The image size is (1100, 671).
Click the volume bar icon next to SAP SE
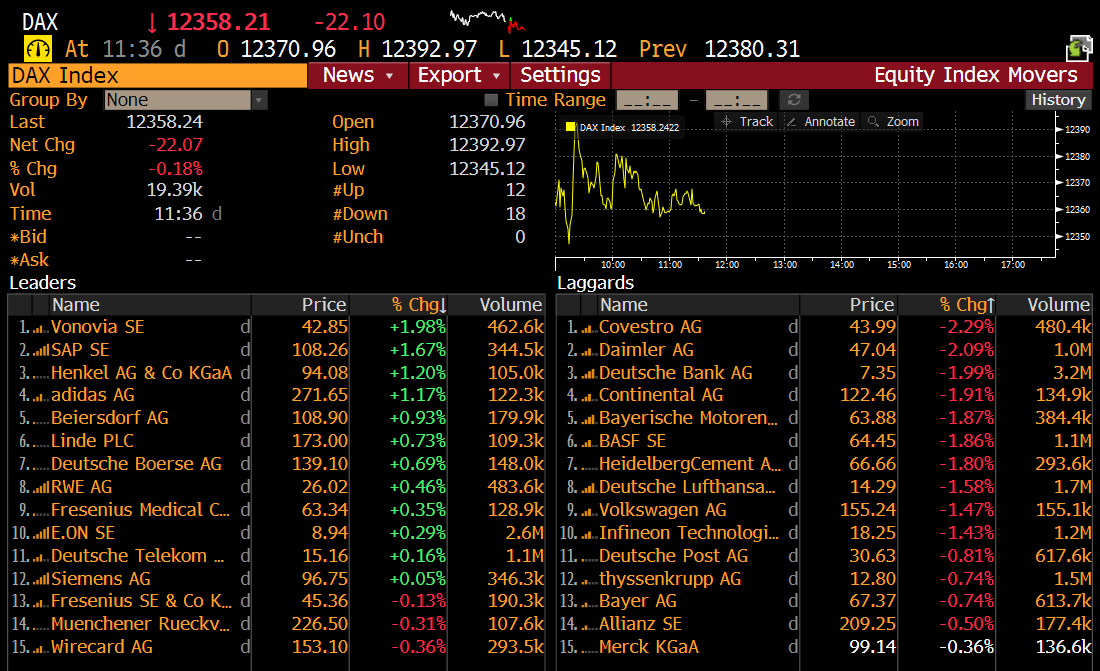pyautogui.click(x=41, y=350)
